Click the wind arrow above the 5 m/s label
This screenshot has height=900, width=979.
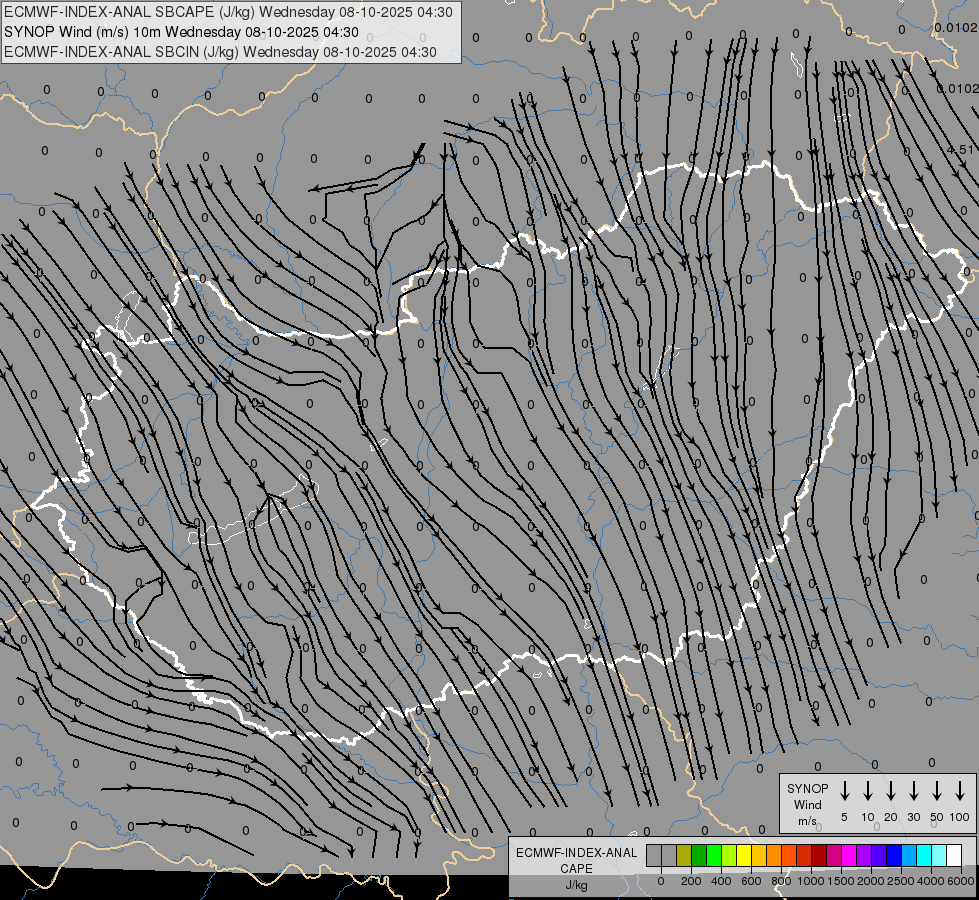[x=844, y=791]
